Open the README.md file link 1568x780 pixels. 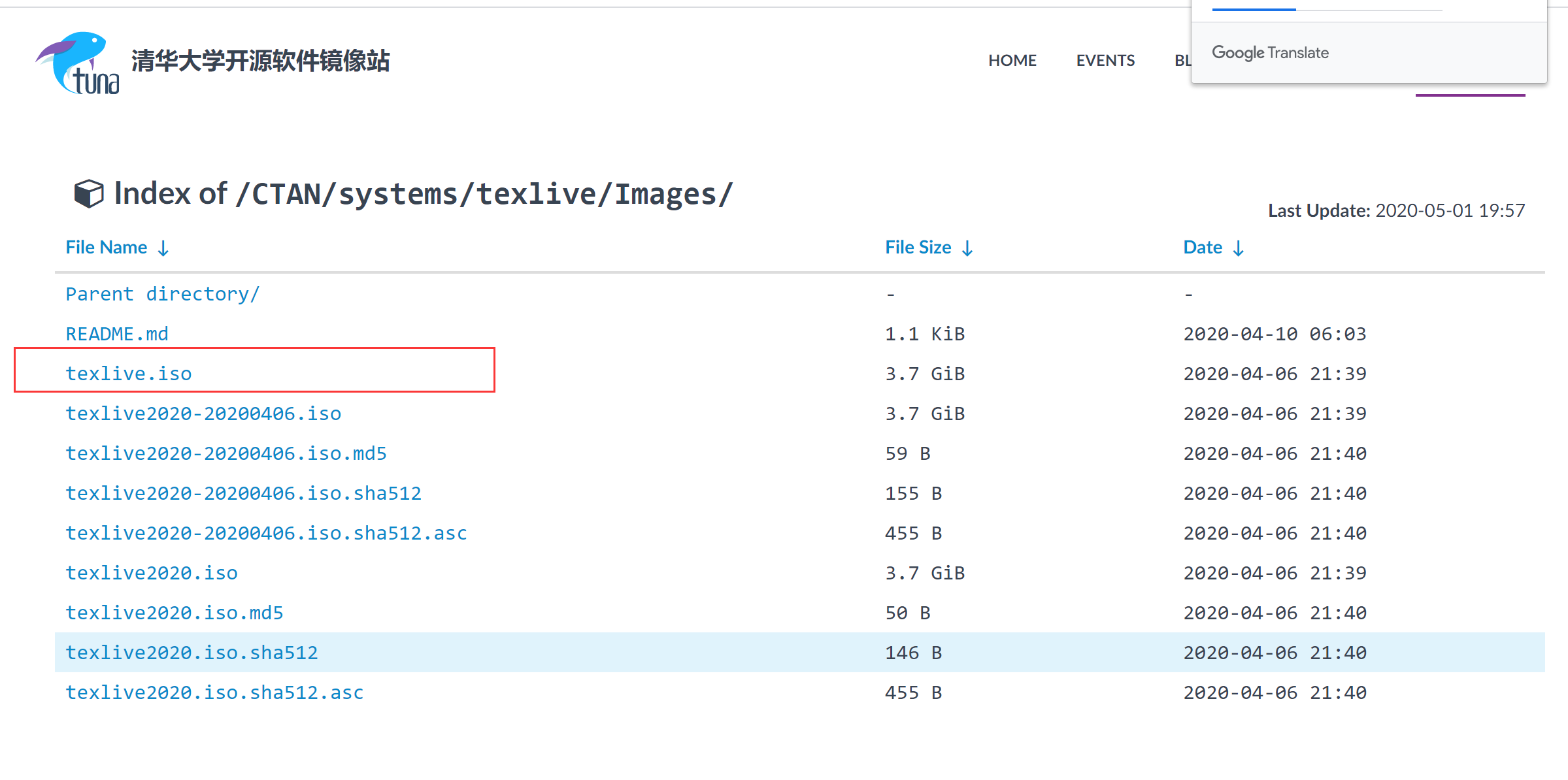coord(117,334)
